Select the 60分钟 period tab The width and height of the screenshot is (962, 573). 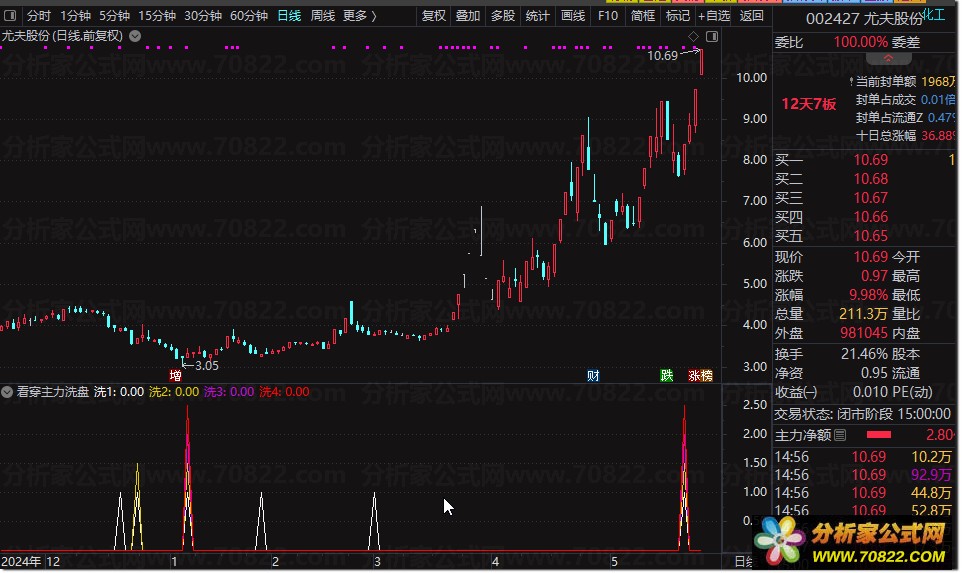pyautogui.click(x=249, y=15)
